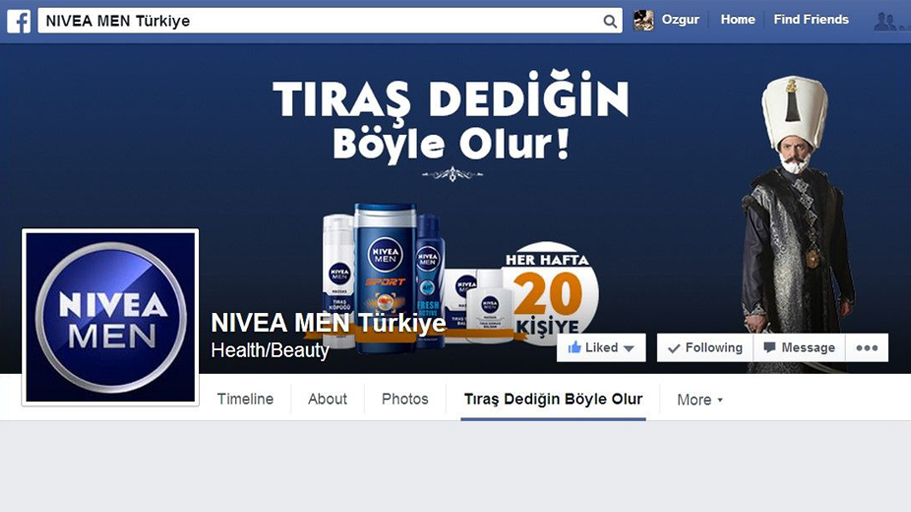911x512 pixels.
Task: Click the Health/Beauty category text
Action: pos(270,350)
